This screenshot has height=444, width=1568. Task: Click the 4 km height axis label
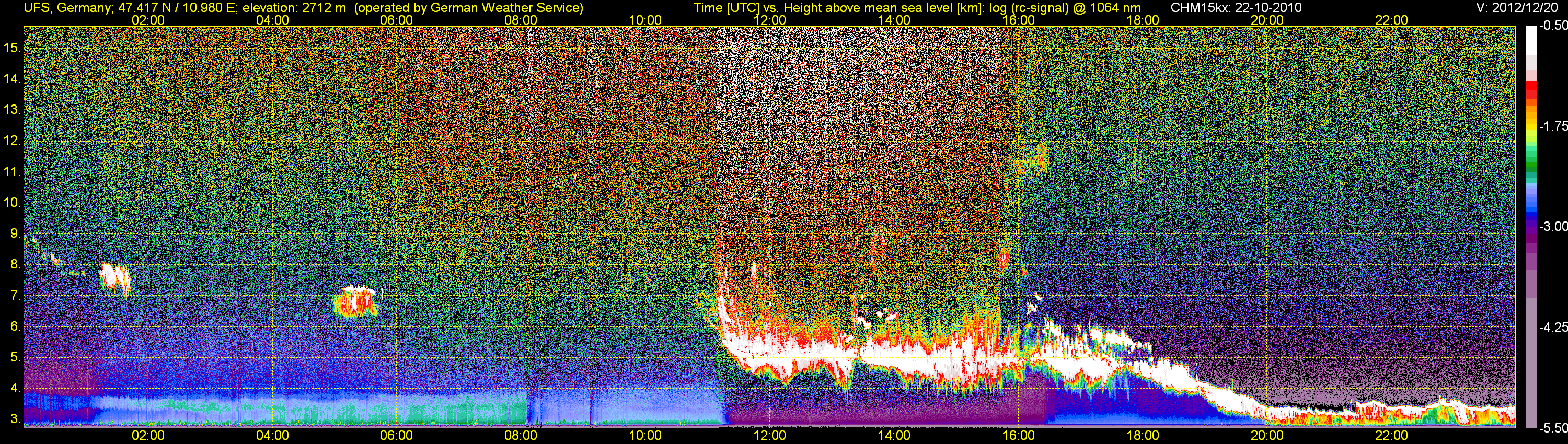pos(15,389)
